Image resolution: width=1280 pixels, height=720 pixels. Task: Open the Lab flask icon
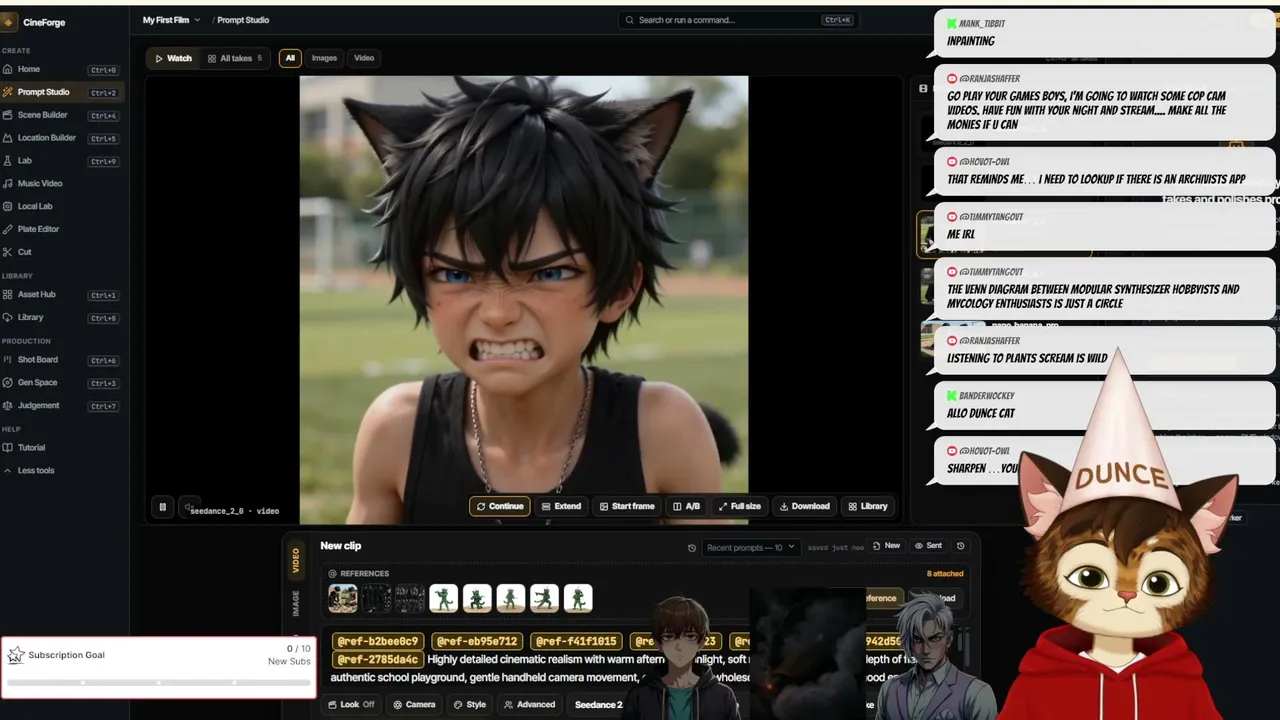tap(8, 161)
